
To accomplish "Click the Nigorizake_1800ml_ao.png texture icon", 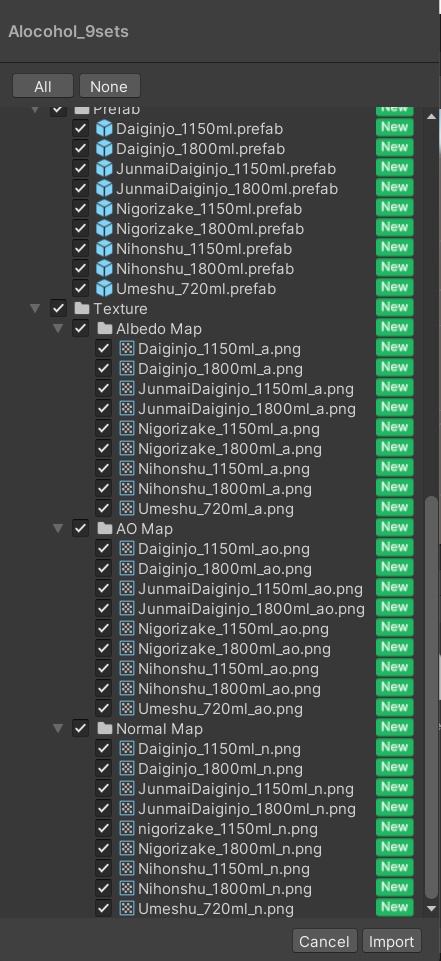I will coord(126,648).
